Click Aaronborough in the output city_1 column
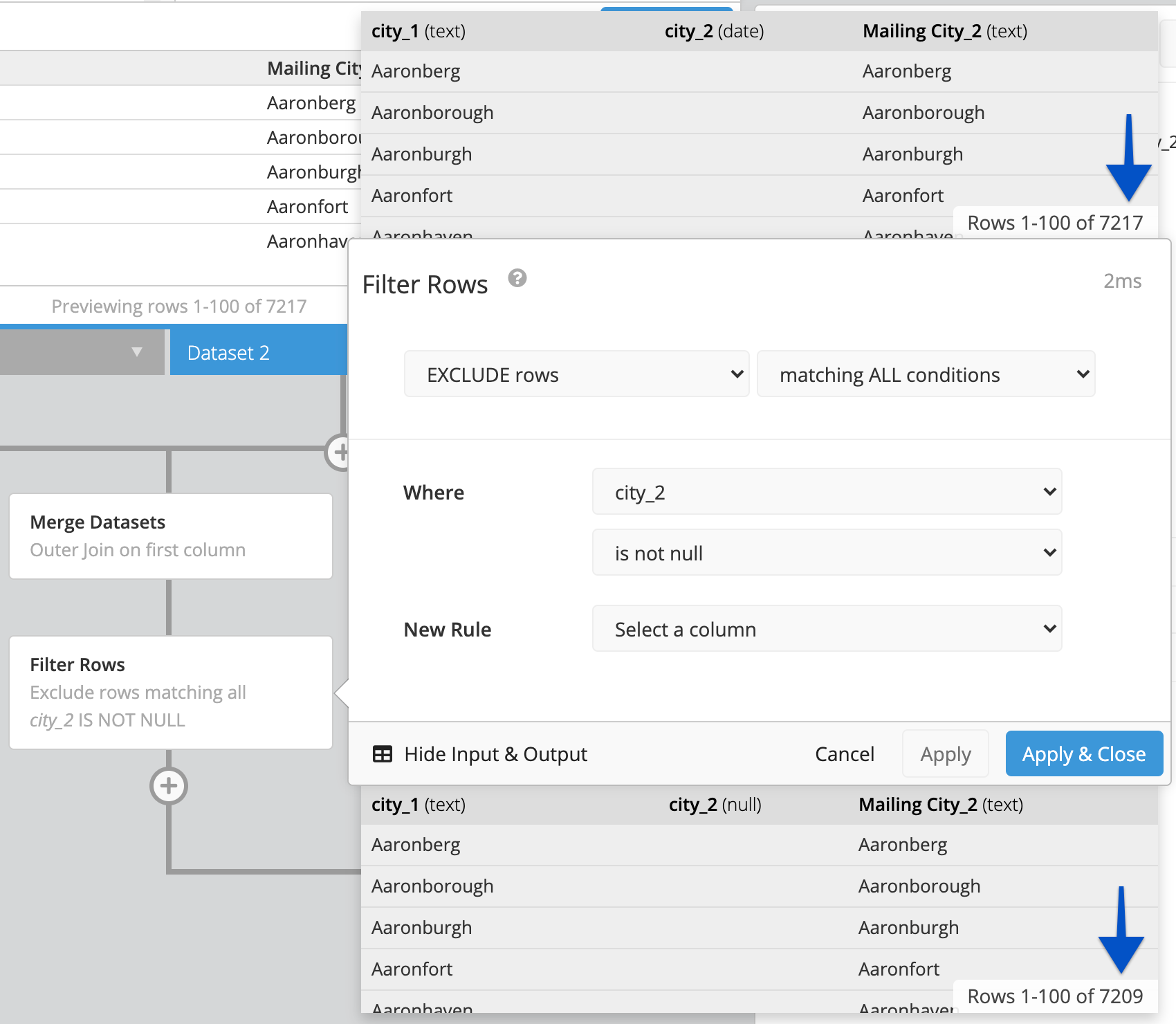The width and height of the screenshot is (1176, 1024). click(x=432, y=886)
